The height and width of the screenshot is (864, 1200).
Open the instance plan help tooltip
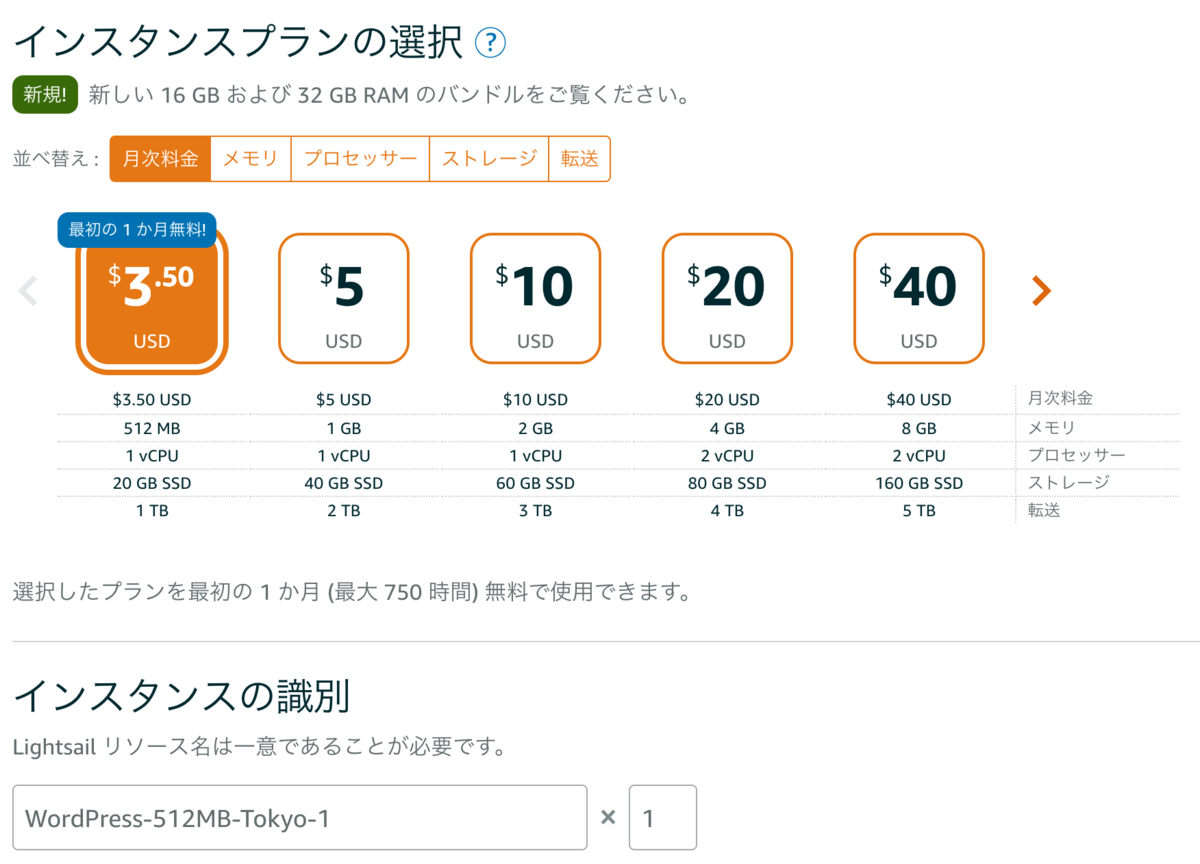(489, 43)
